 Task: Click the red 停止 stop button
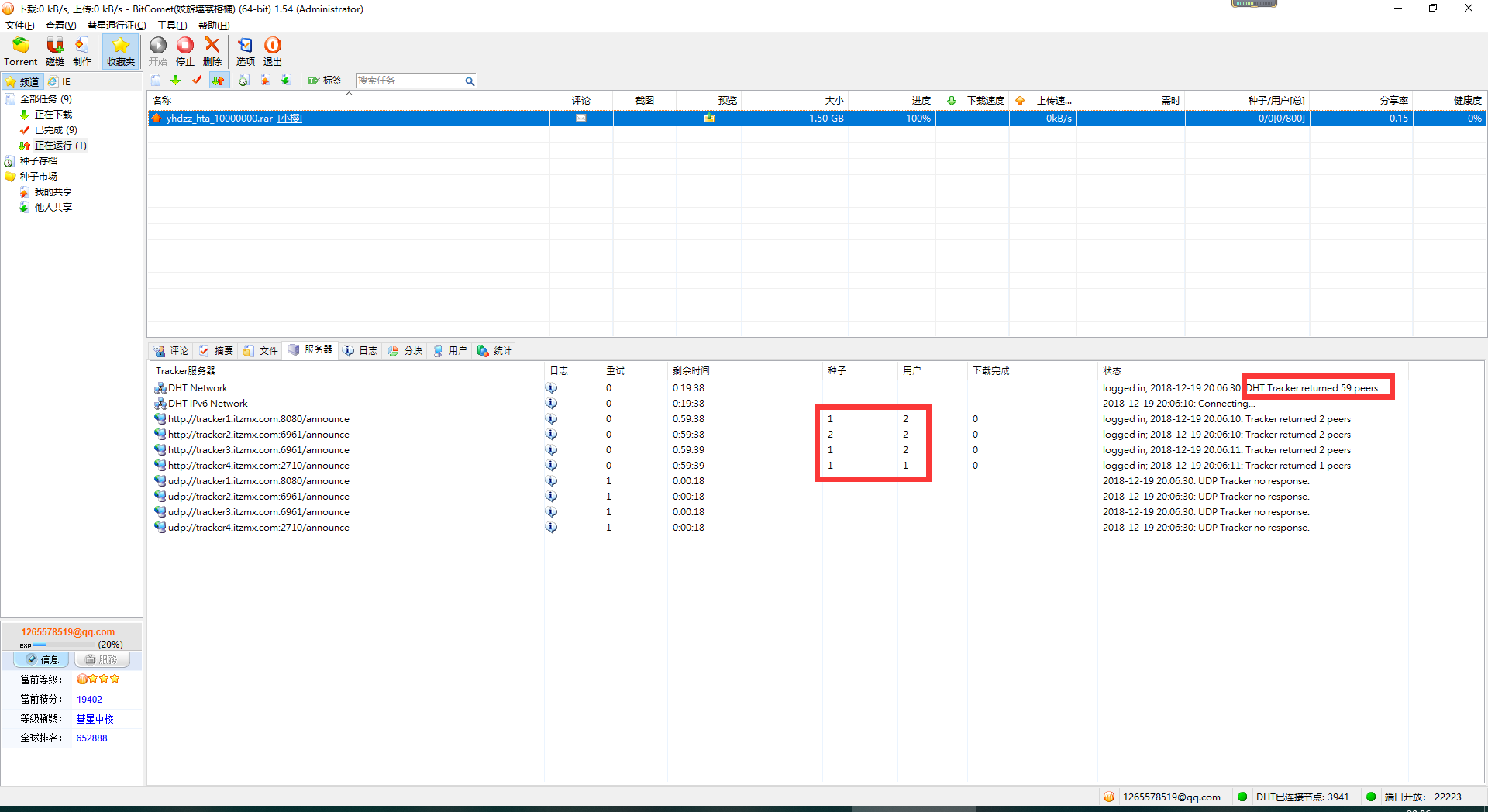pos(185,46)
